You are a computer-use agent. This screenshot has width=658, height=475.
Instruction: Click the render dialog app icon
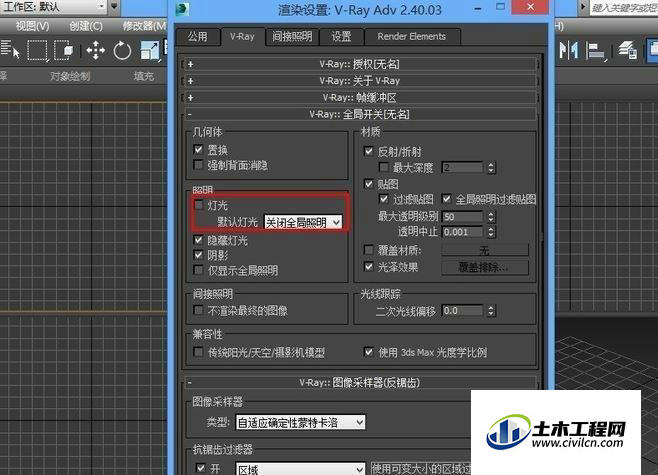click(182, 9)
